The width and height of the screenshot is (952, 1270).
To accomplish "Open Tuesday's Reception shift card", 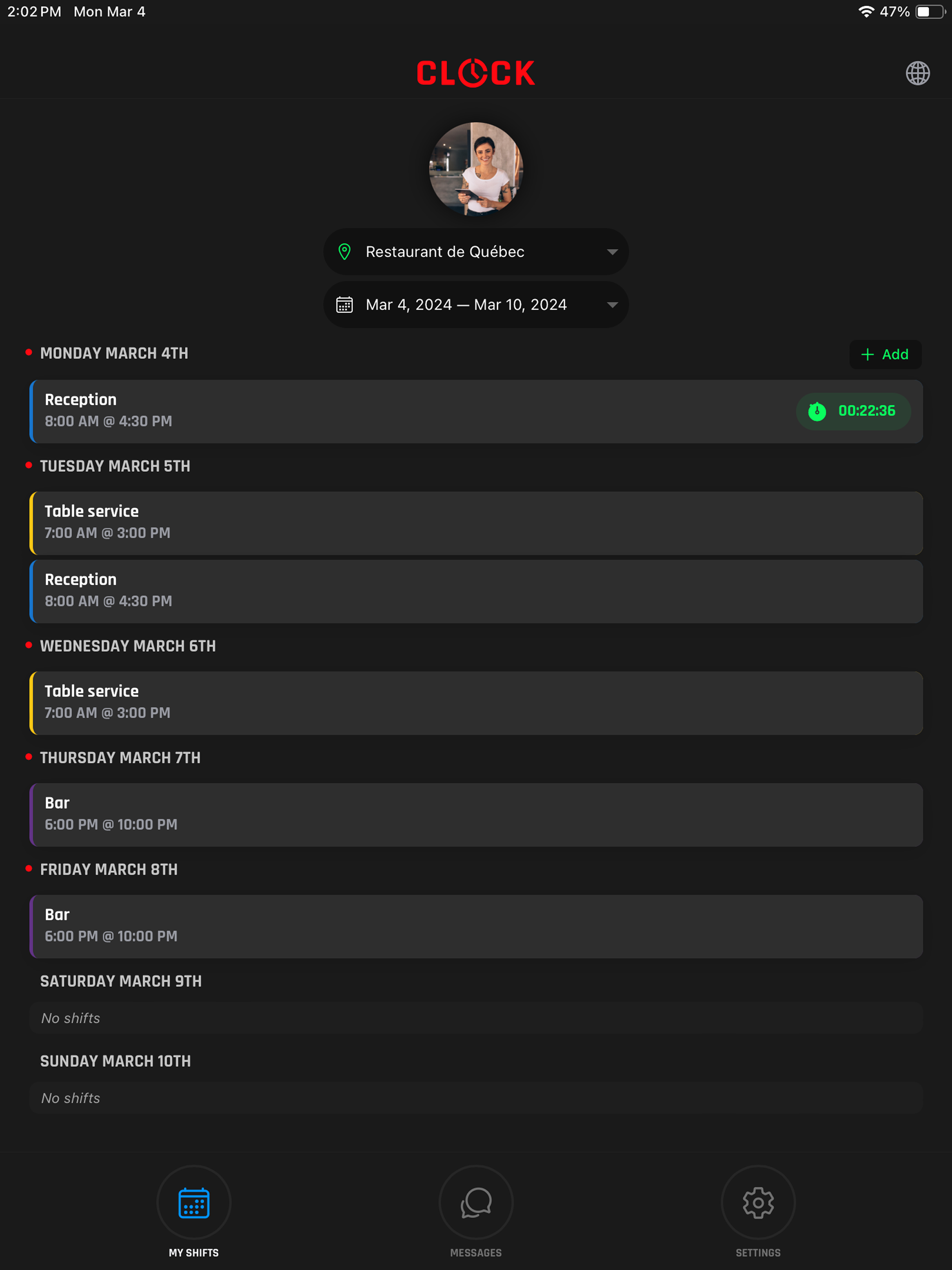I will [476, 591].
